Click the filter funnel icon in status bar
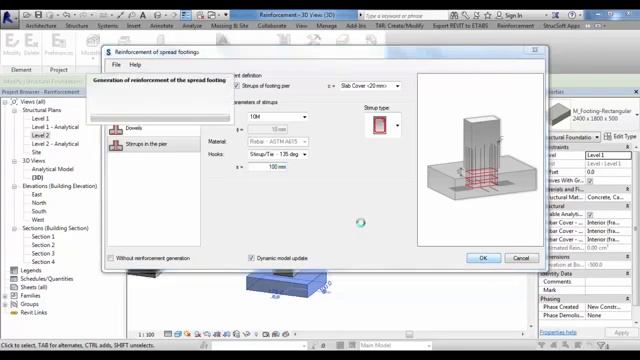The height and width of the screenshot is (360, 640). click(x=602, y=345)
